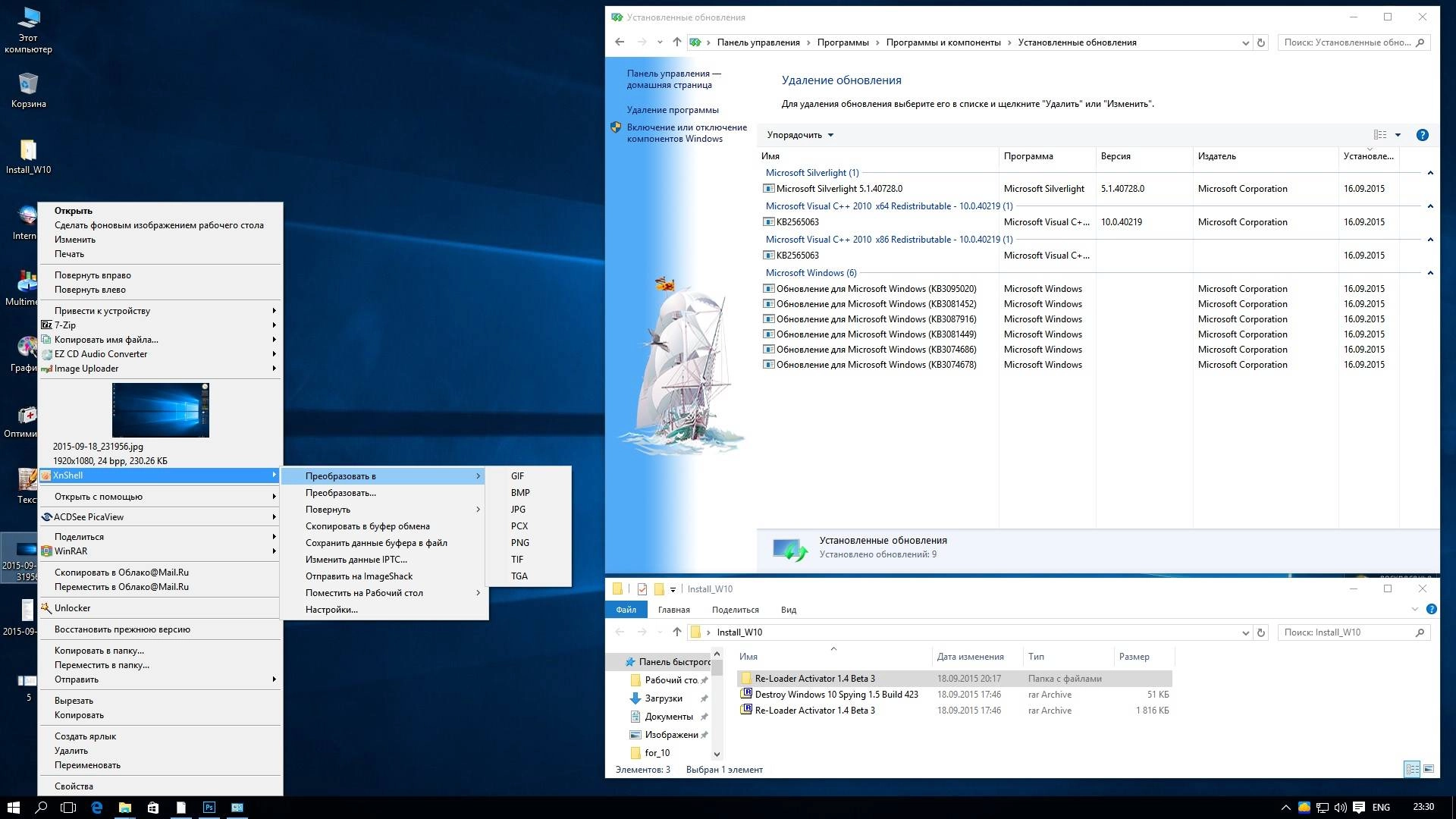This screenshot has height=819, width=1456.
Task: Open the volume icon in system tray
Action: pyautogui.click(x=1340, y=808)
